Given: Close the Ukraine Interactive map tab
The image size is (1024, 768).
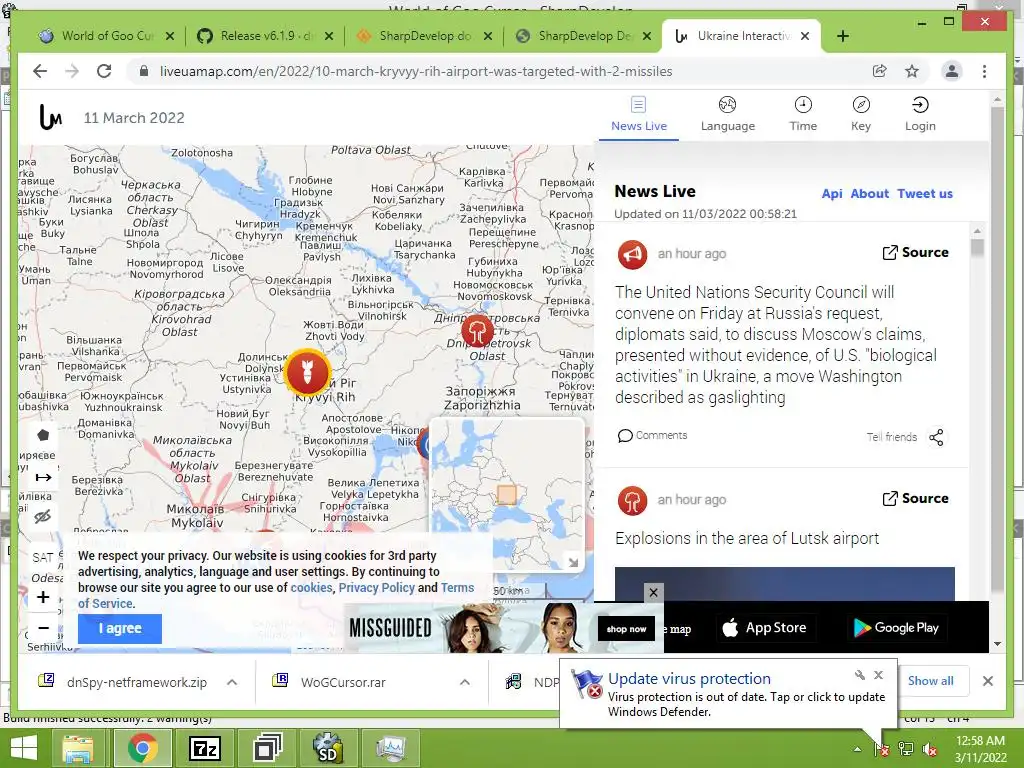Looking at the screenshot, I should point(805,36).
